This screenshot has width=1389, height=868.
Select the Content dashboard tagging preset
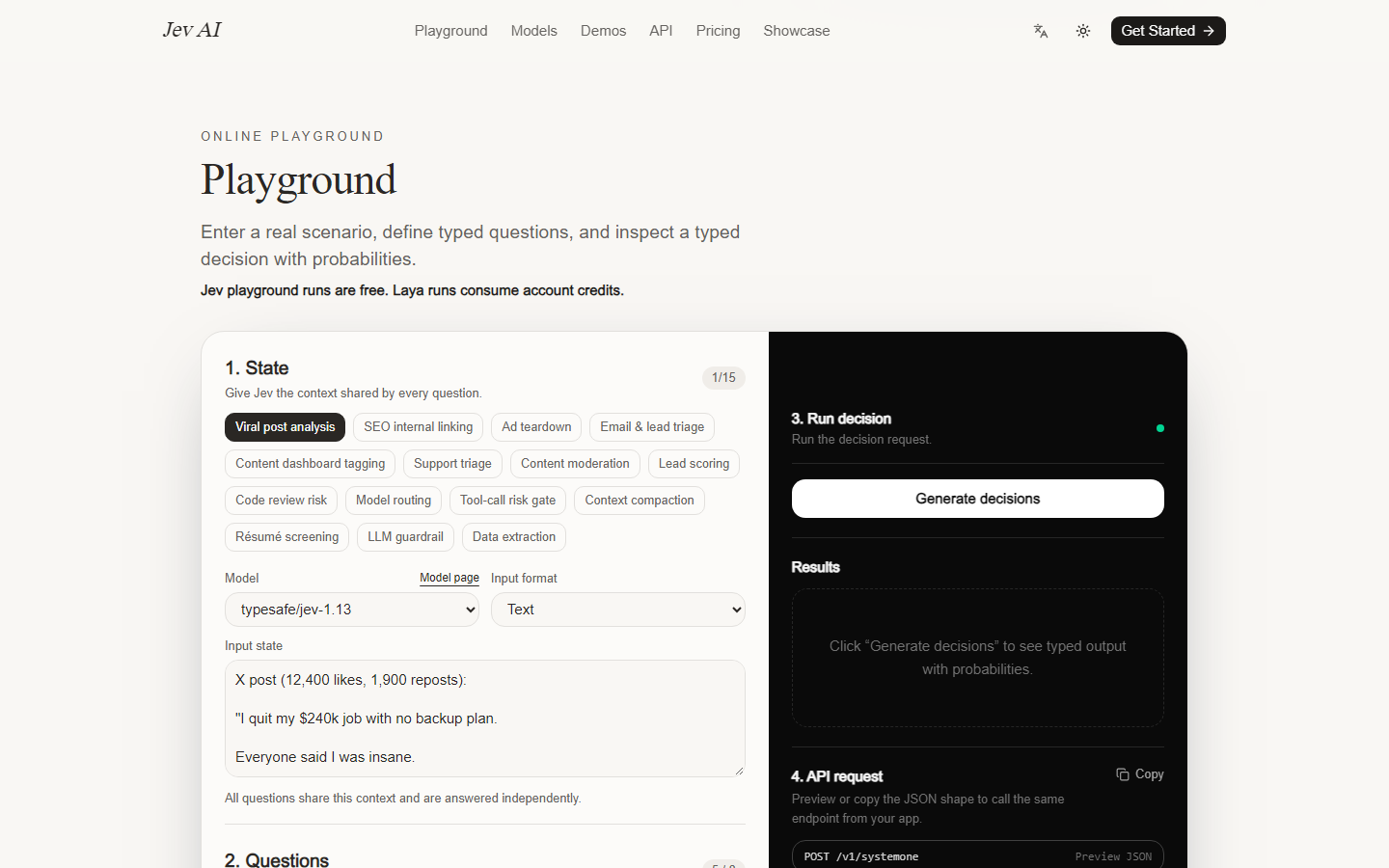point(311,464)
